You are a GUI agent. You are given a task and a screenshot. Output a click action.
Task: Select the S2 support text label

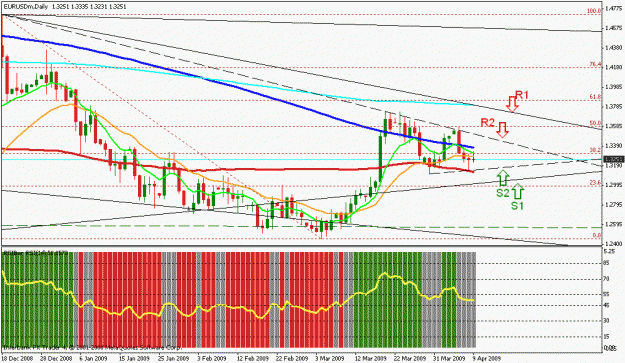[503, 193]
